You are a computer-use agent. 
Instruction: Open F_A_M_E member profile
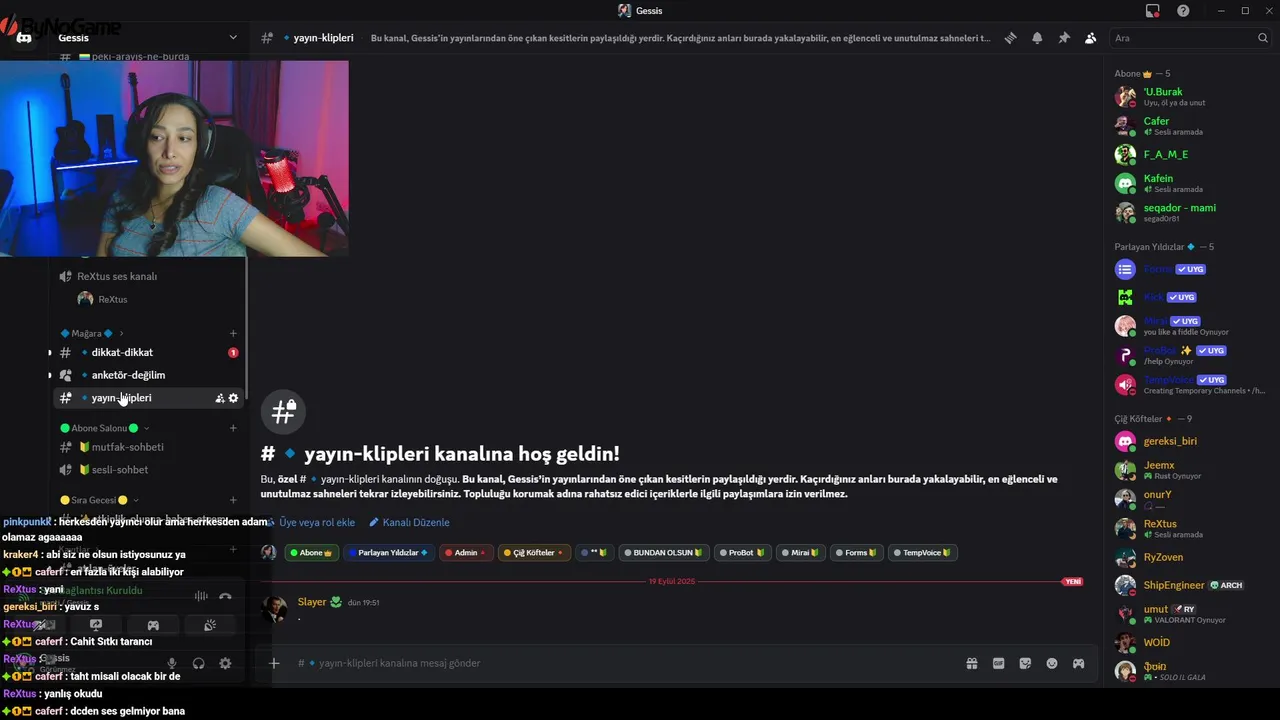[1187, 154]
